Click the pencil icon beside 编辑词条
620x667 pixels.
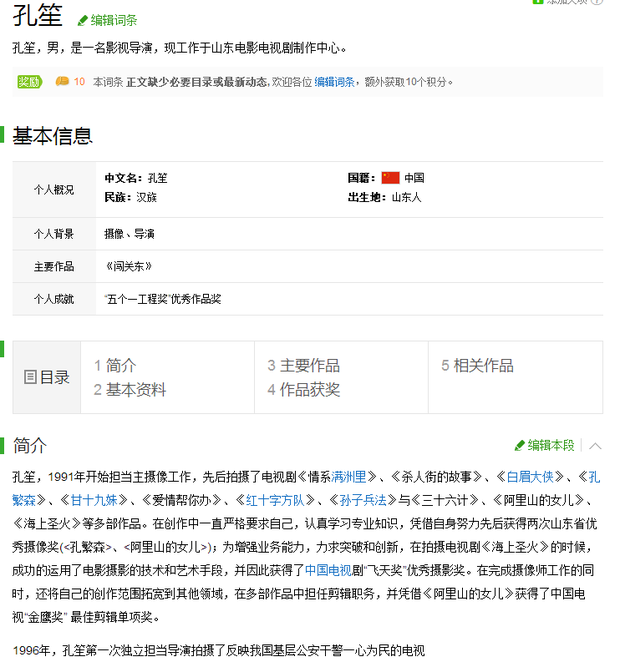click(82, 20)
